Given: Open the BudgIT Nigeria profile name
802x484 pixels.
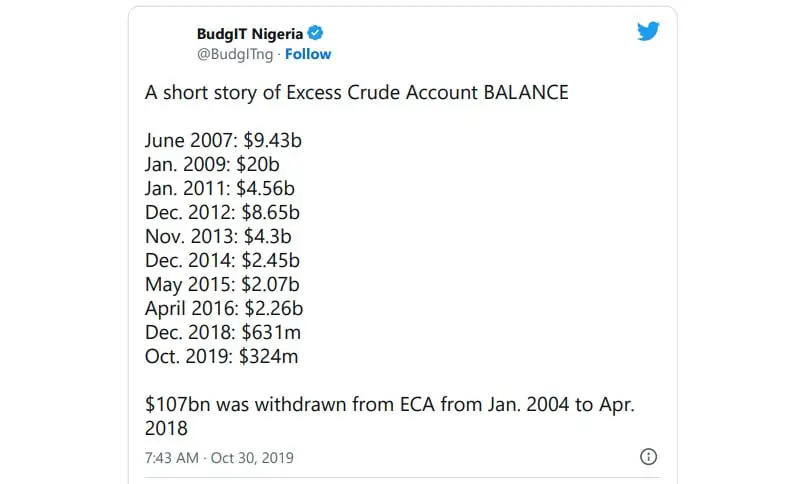Looking at the screenshot, I should click(250, 34).
